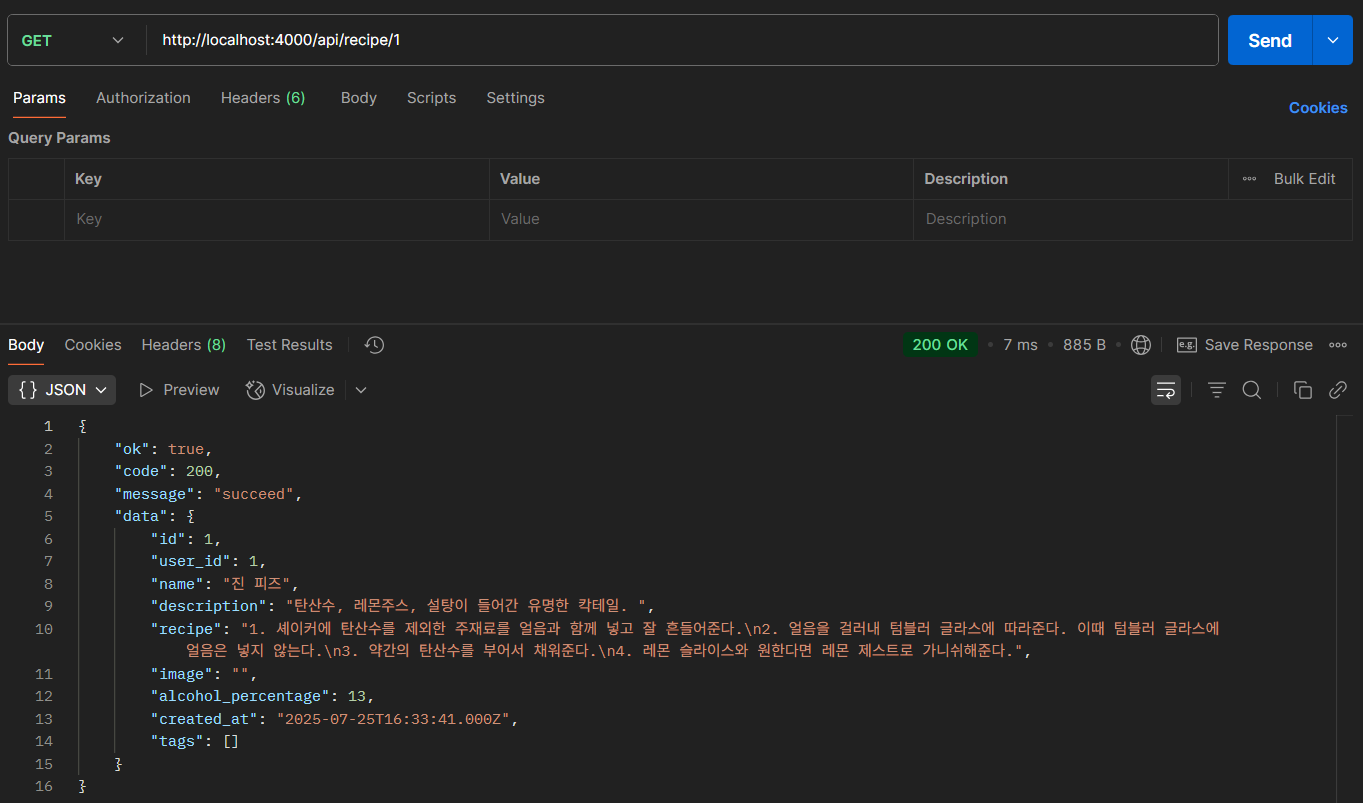This screenshot has height=803, width=1363.
Task: View the response Headers (8) tab
Action: pyautogui.click(x=184, y=345)
